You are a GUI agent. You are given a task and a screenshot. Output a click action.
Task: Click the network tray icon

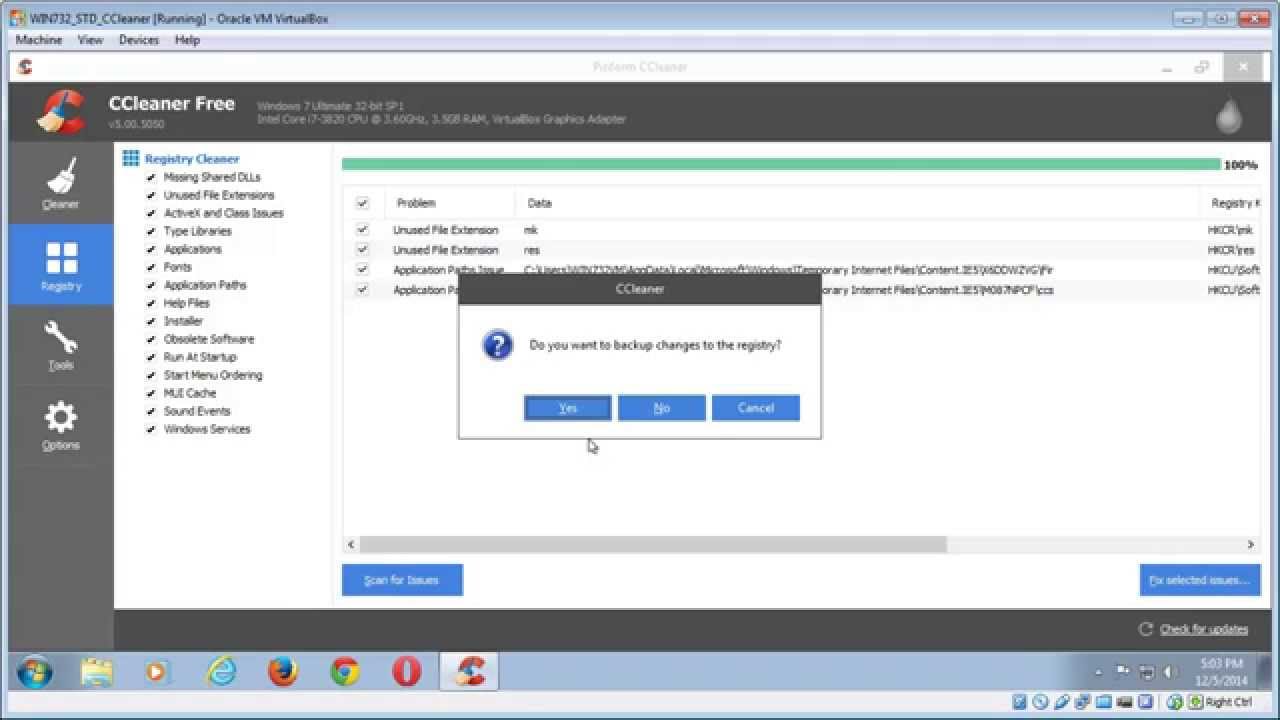tap(1146, 672)
